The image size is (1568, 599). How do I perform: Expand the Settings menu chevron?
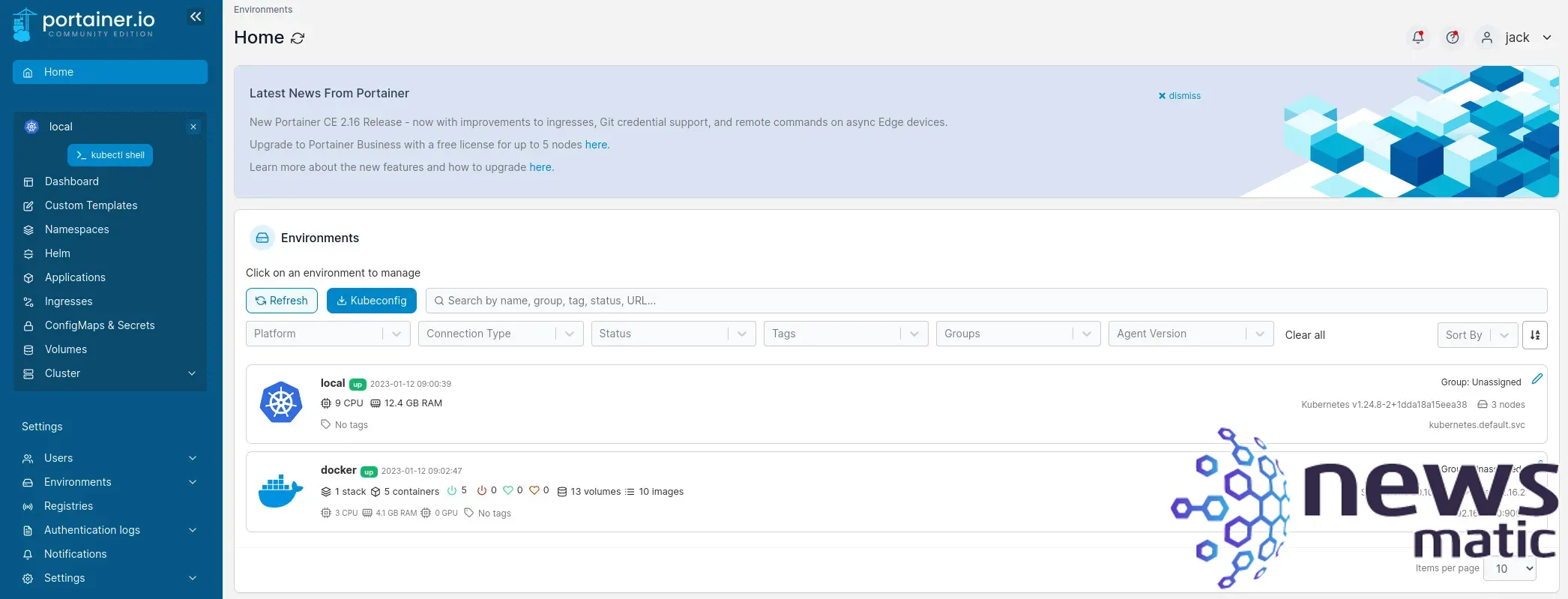(x=193, y=578)
